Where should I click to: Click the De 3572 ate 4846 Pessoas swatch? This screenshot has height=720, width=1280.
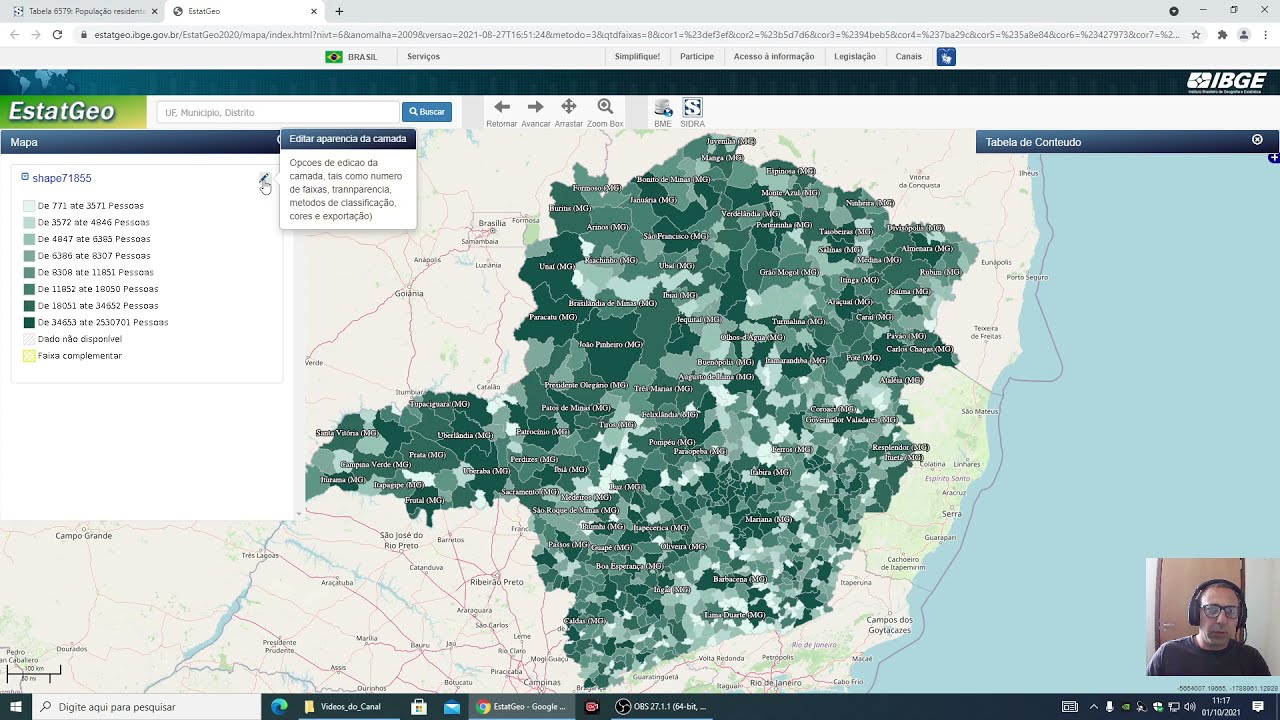click(29, 222)
